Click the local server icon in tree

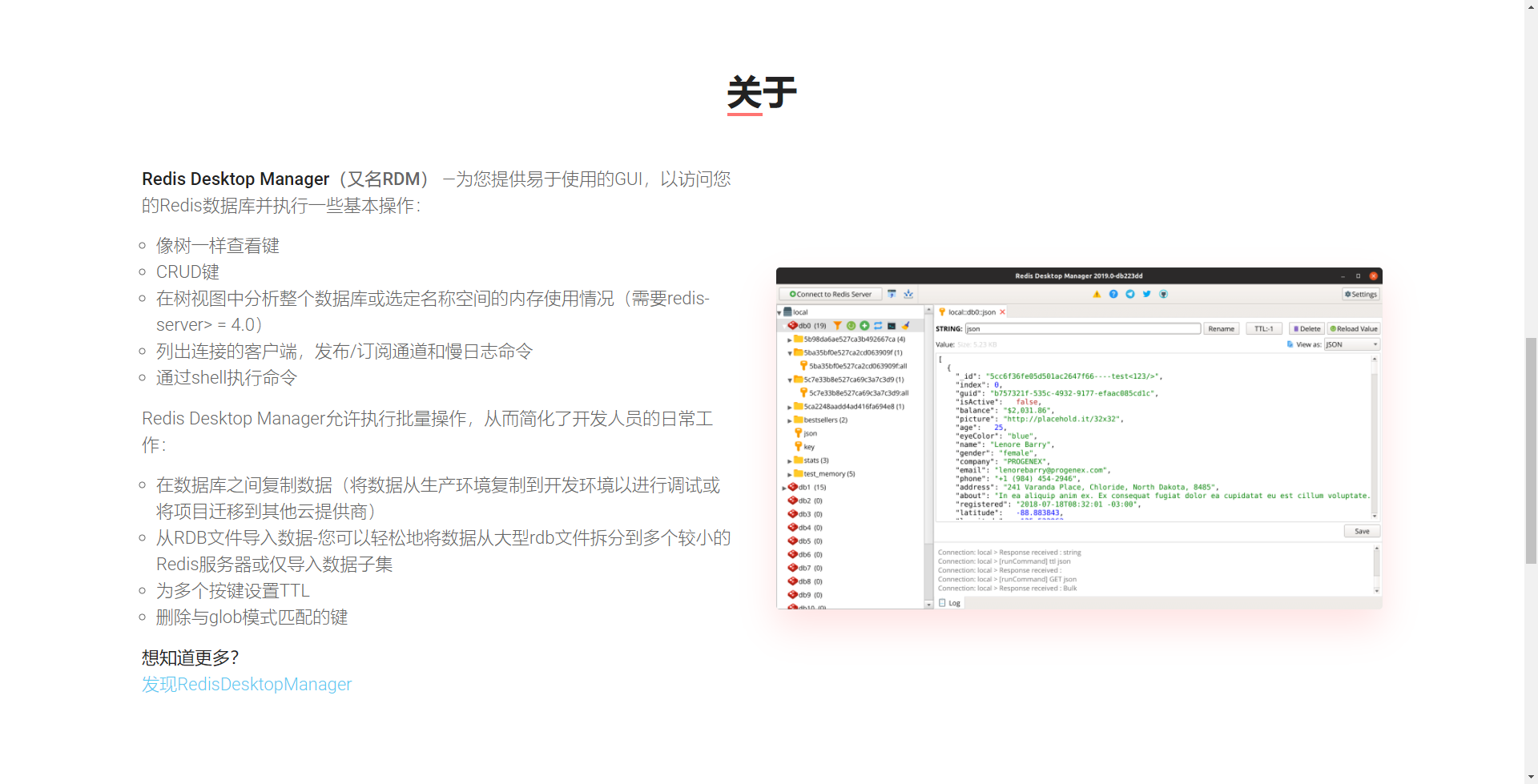tap(788, 312)
